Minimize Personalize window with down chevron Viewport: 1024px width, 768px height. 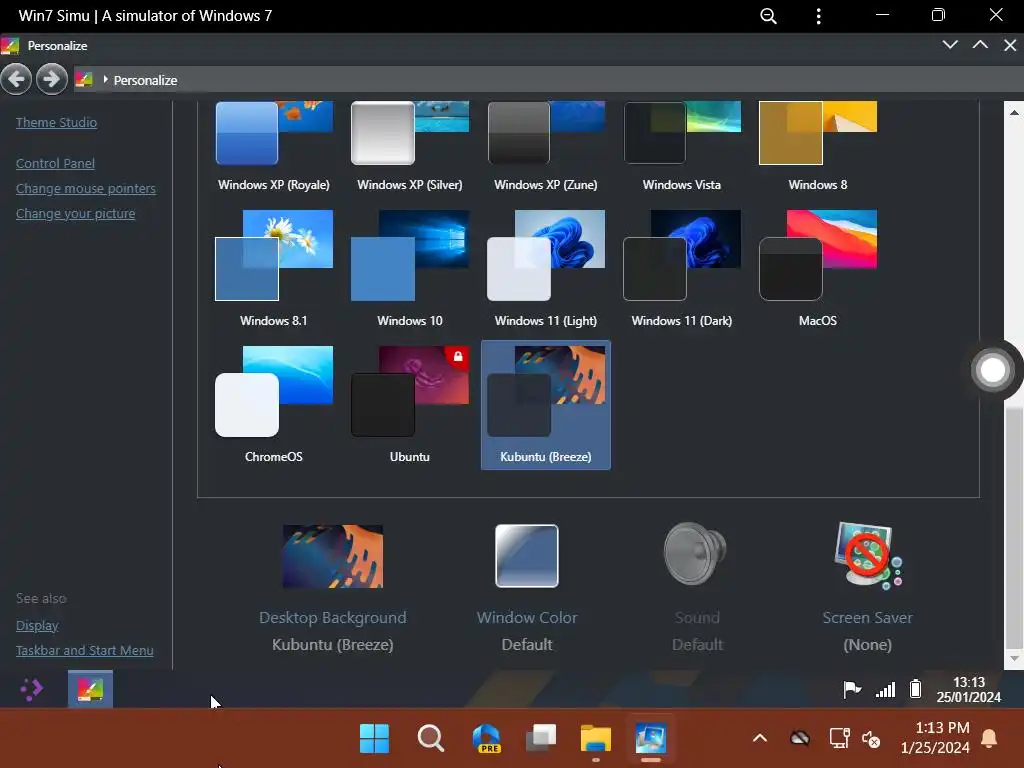(950, 44)
